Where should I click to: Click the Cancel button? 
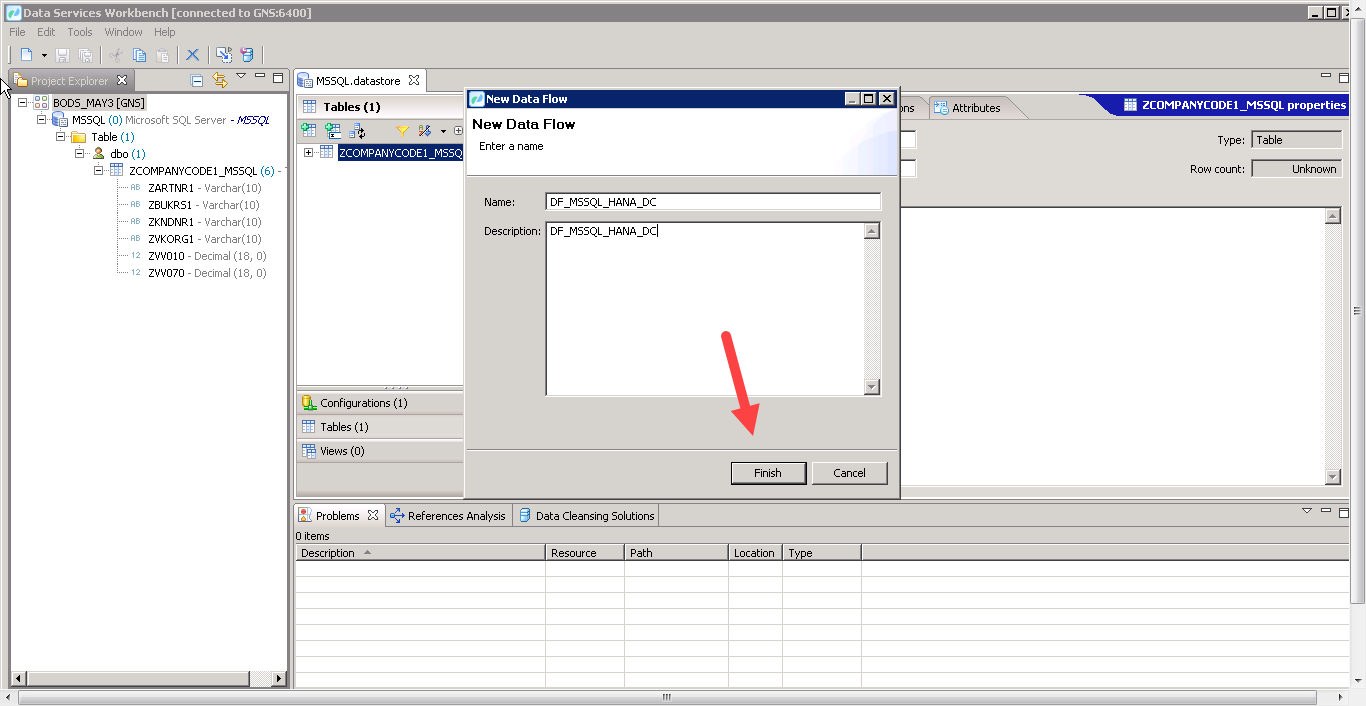(849, 472)
